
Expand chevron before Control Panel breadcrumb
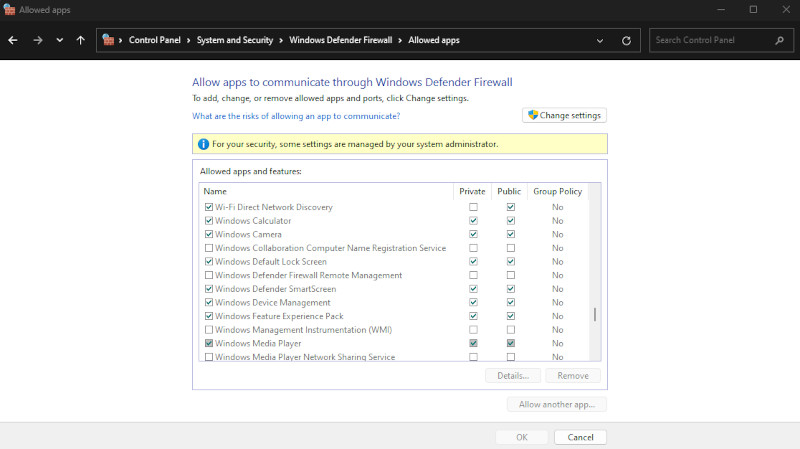[x=120, y=40]
